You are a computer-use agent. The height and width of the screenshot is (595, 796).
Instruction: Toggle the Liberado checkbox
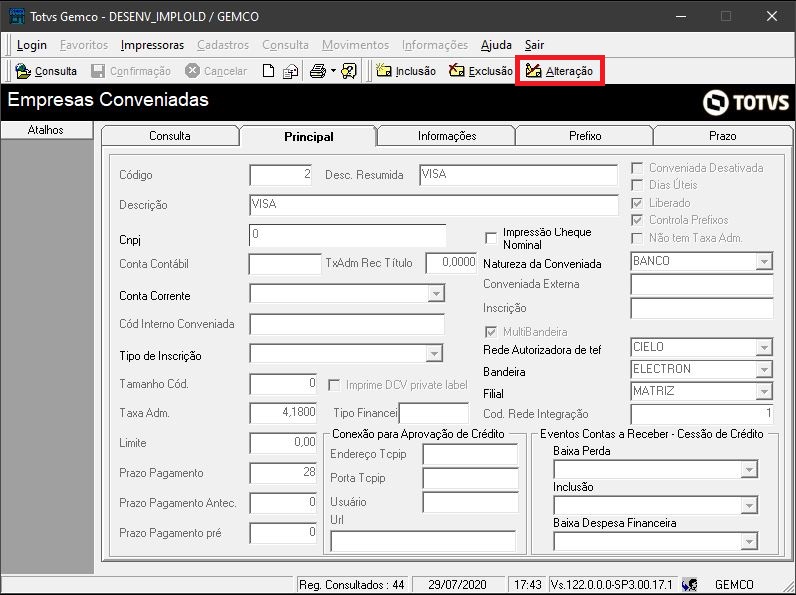(x=637, y=203)
